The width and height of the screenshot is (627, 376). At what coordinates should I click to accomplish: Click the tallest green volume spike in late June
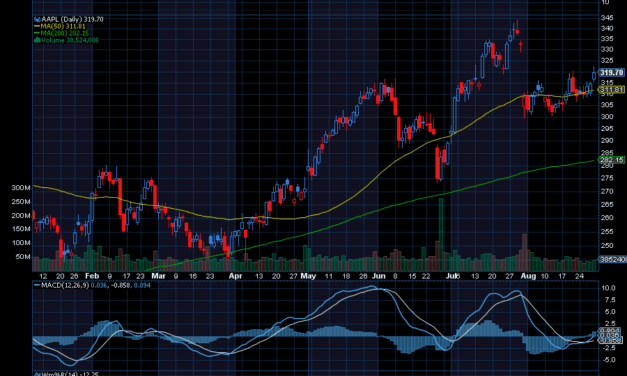(441, 234)
